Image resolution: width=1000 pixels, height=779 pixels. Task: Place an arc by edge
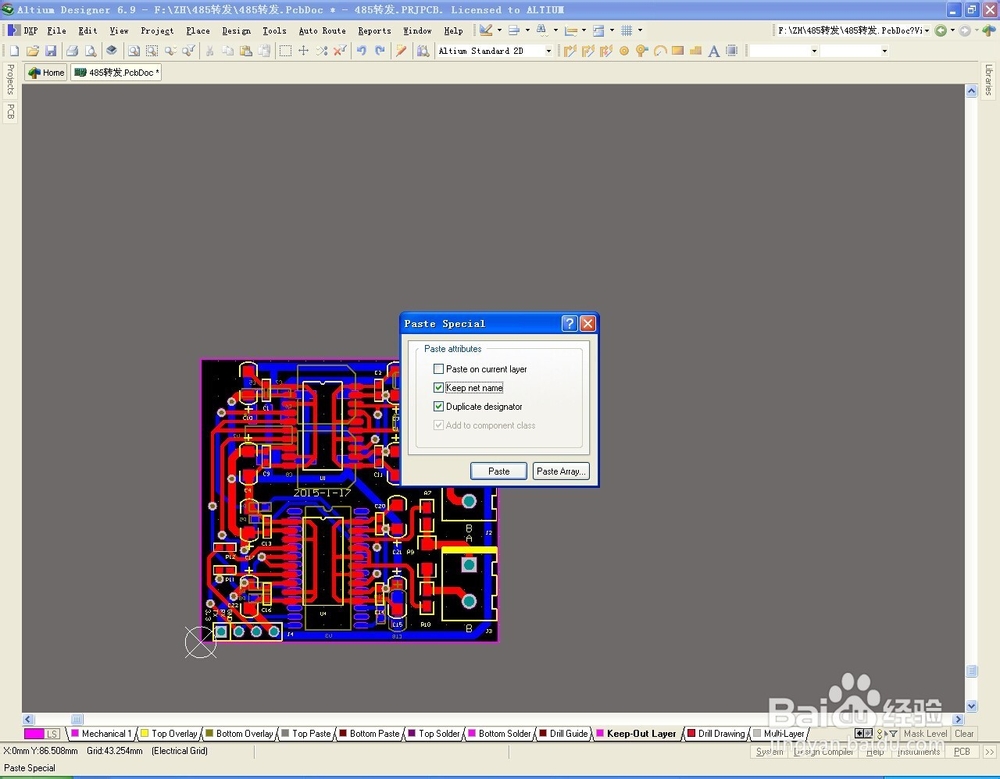[x=660, y=50]
